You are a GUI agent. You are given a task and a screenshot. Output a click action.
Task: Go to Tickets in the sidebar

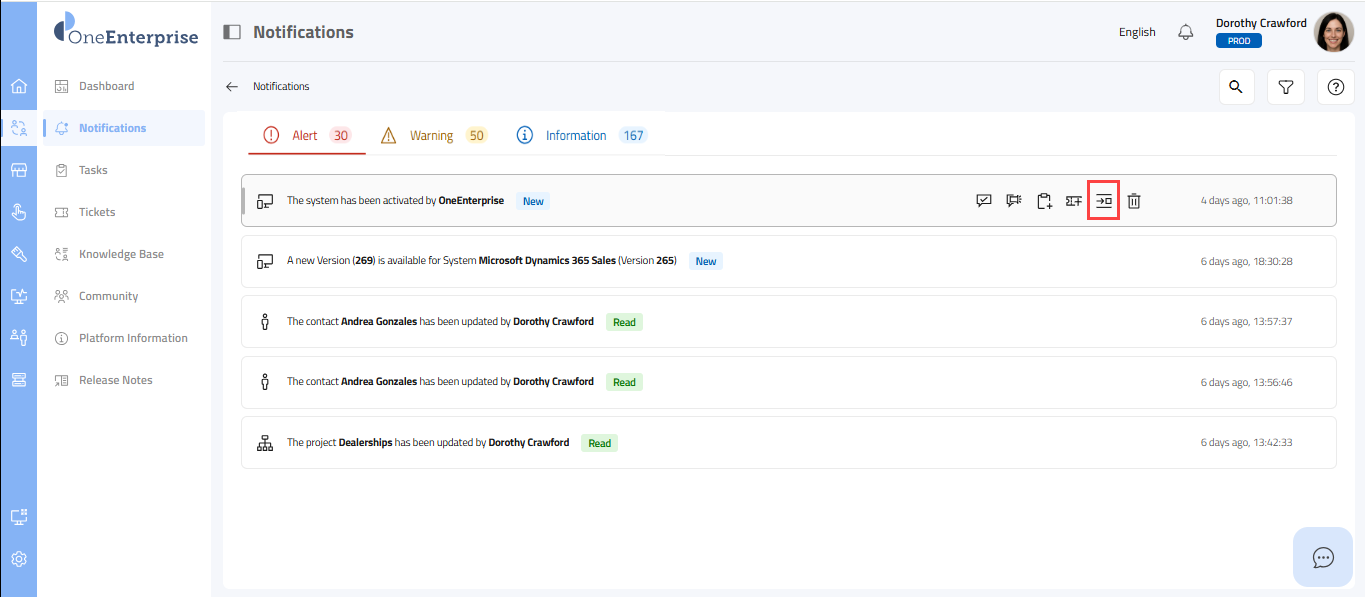point(97,212)
